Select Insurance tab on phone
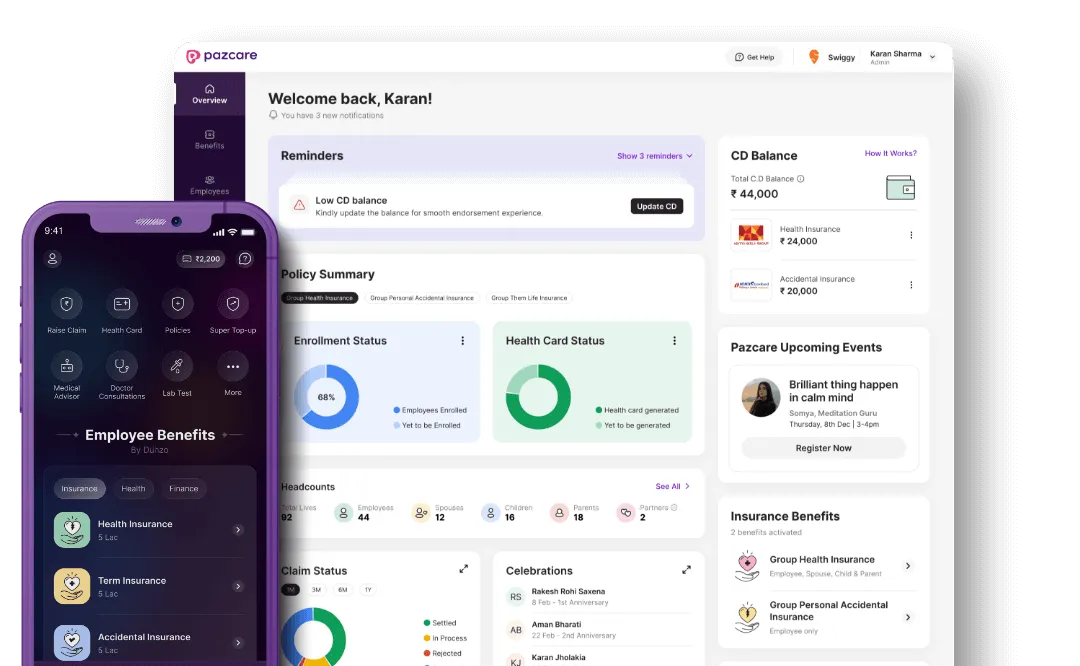This screenshot has width=1080, height=666. click(79, 488)
